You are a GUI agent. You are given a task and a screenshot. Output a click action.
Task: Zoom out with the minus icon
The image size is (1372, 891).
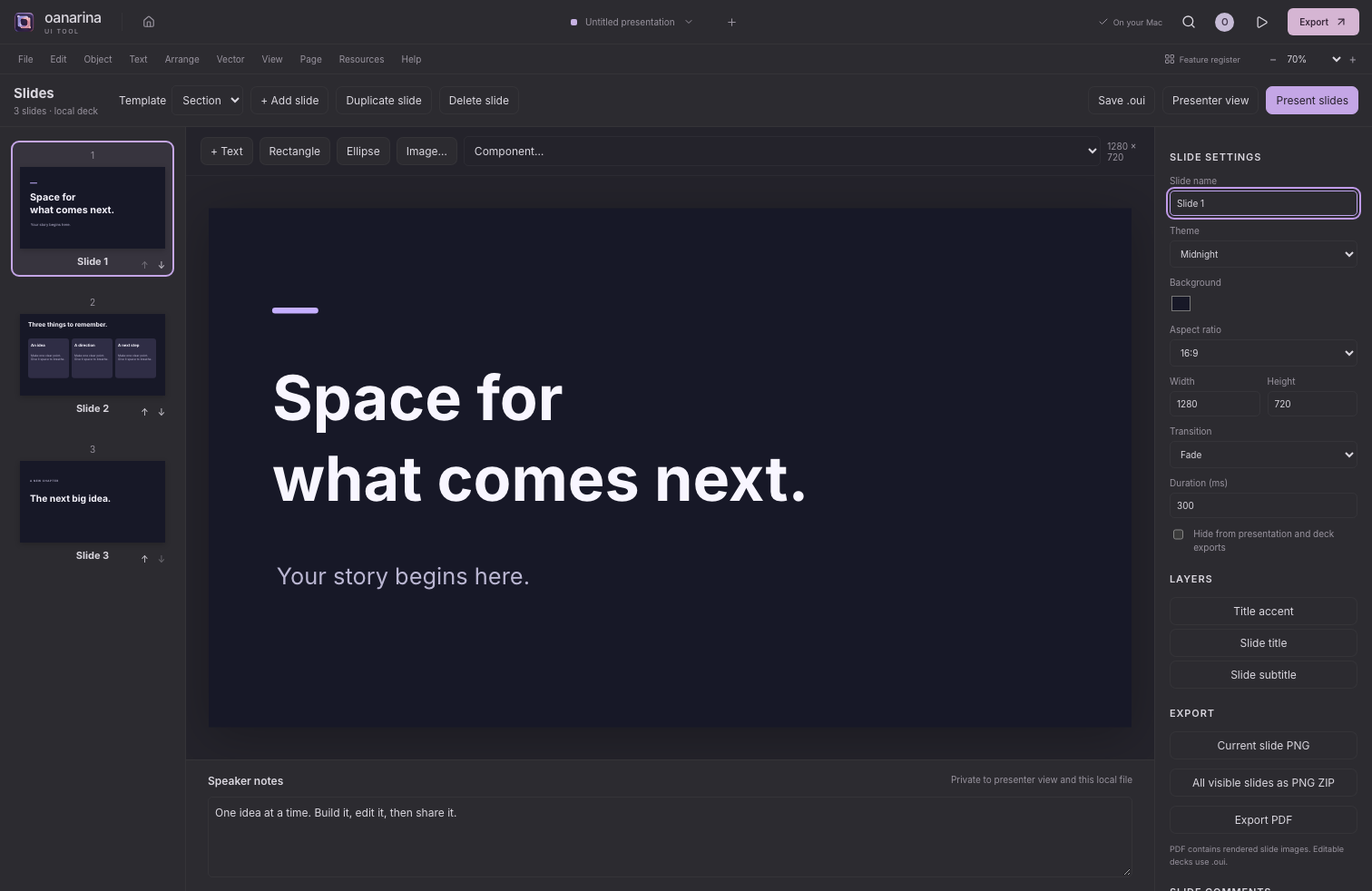tap(1273, 59)
